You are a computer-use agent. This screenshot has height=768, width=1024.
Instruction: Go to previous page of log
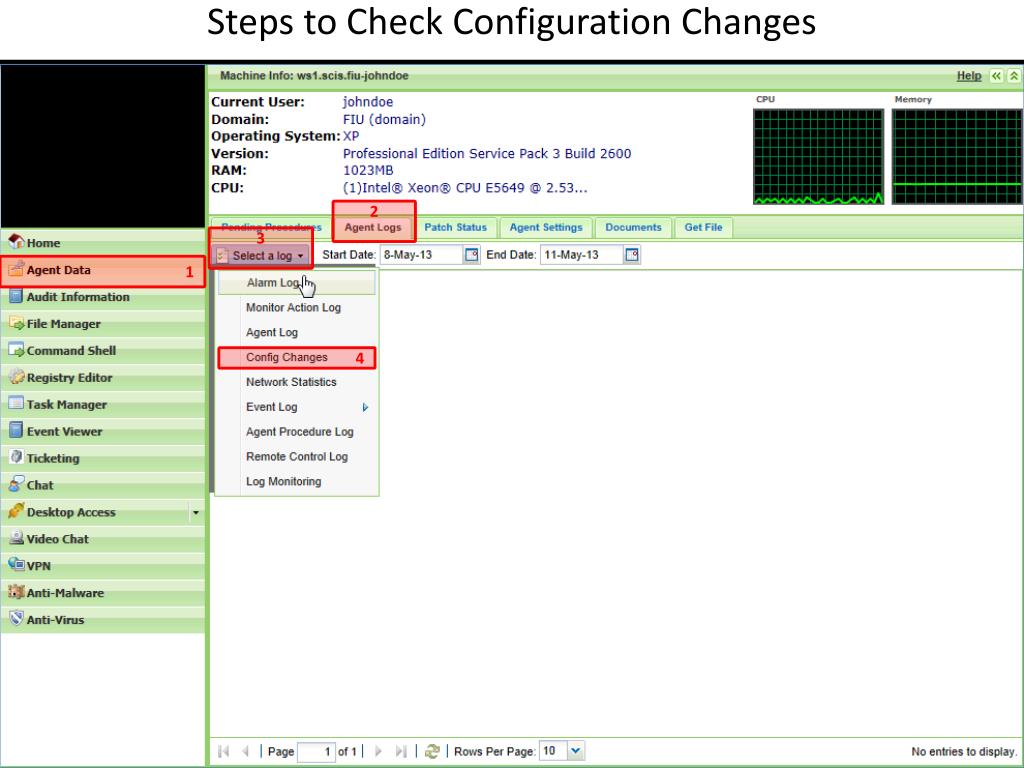pyautogui.click(x=246, y=752)
